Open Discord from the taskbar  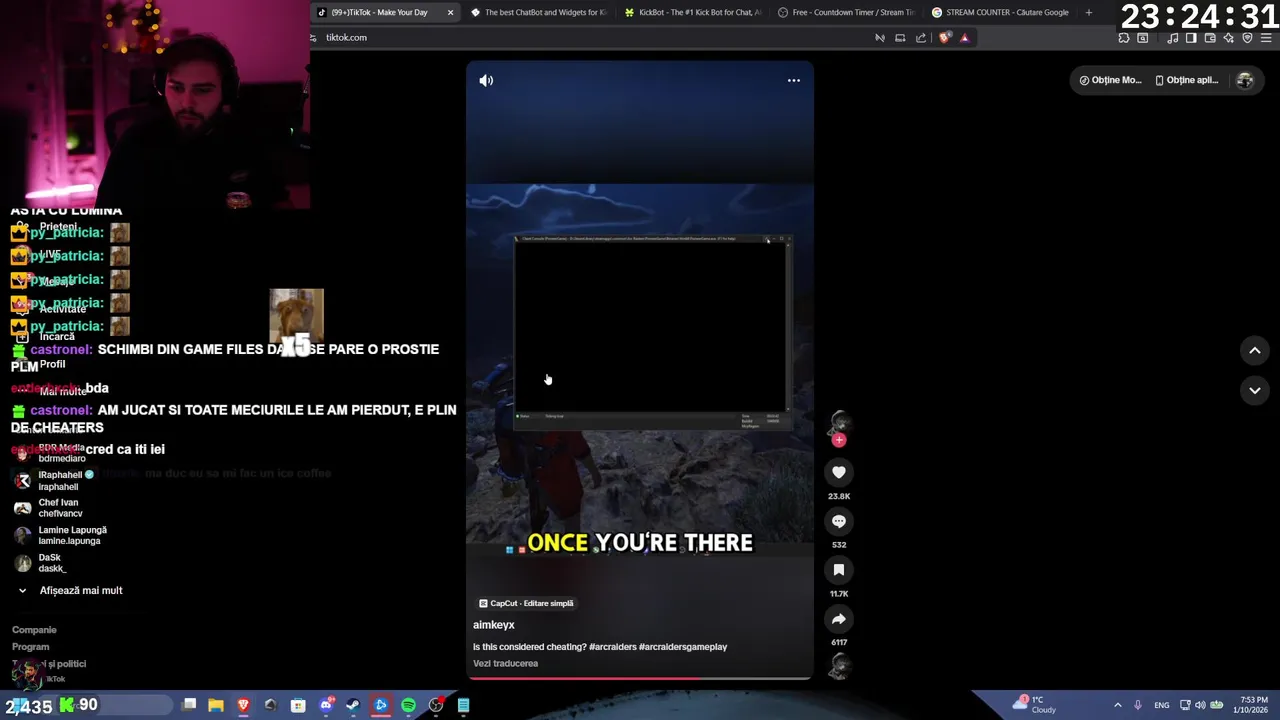coord(326,706)
